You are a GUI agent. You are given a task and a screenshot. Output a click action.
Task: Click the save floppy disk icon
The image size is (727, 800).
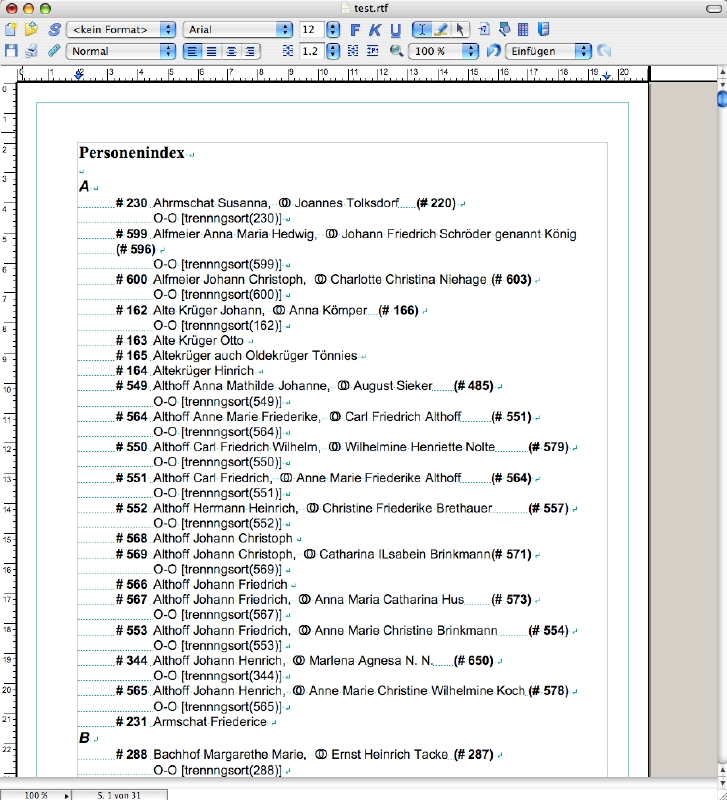point(11,51)
